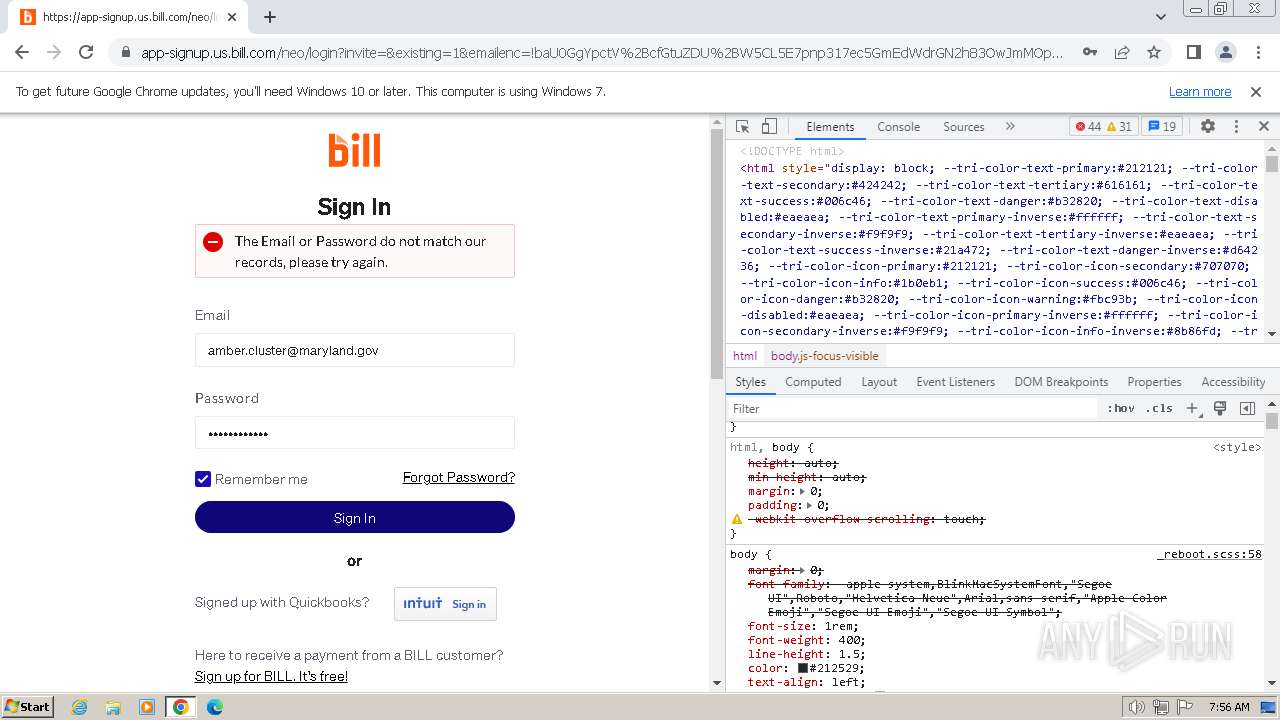Viewport: 1280px width, 720px height.
Task: Open saved passwords key icon
Action: (x=1090, y=52)
